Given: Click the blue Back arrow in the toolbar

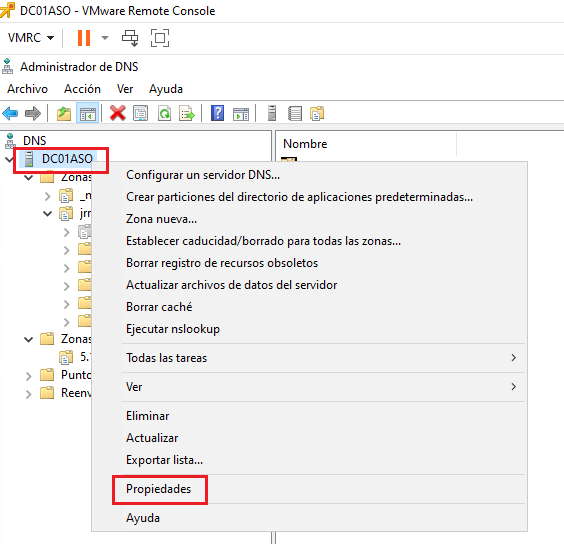Looking at the screenshot, I should (10, 114).
